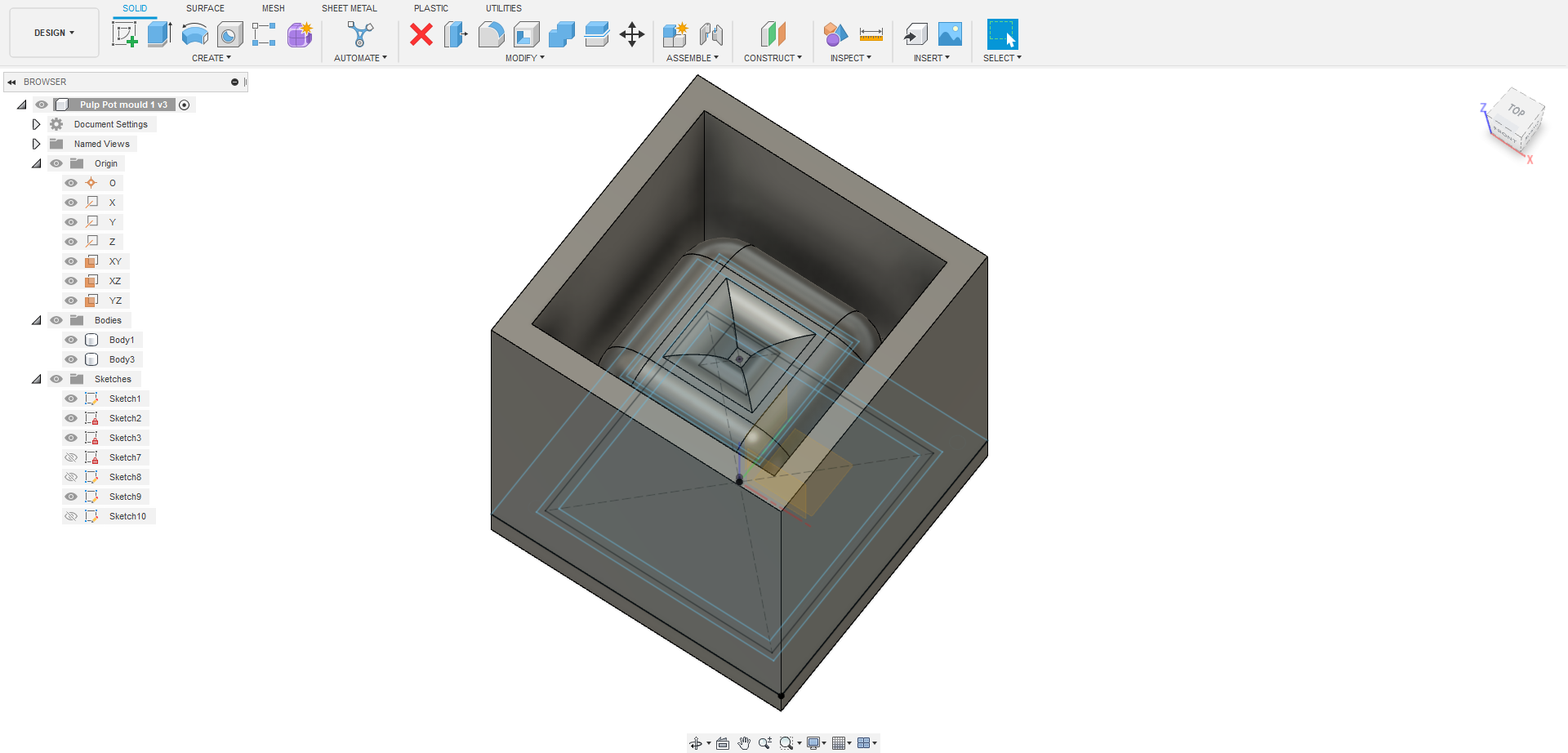Choose the Shell tool

[527, 34]
